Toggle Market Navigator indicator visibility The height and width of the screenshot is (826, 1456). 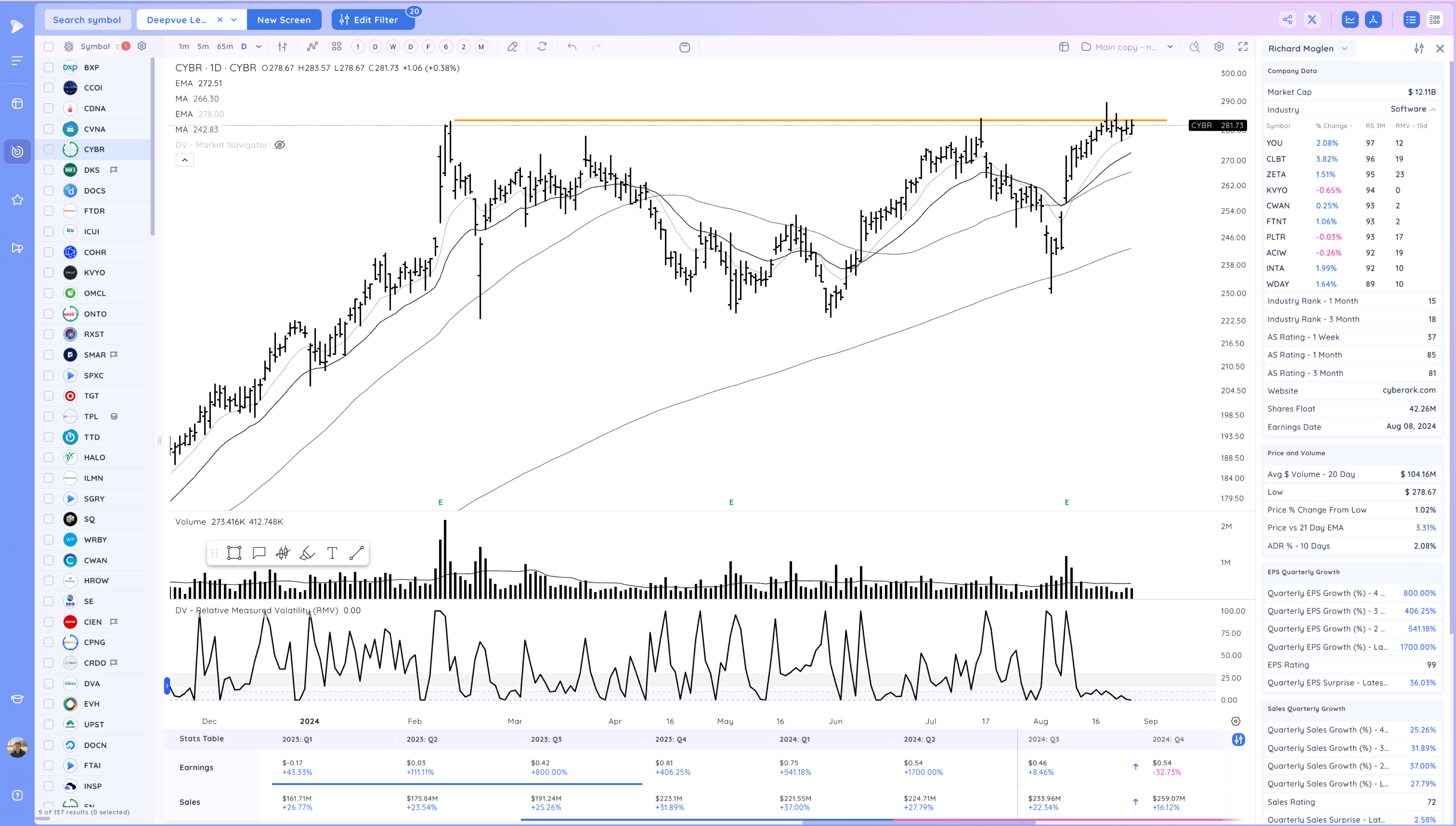[x=280, y=145]
